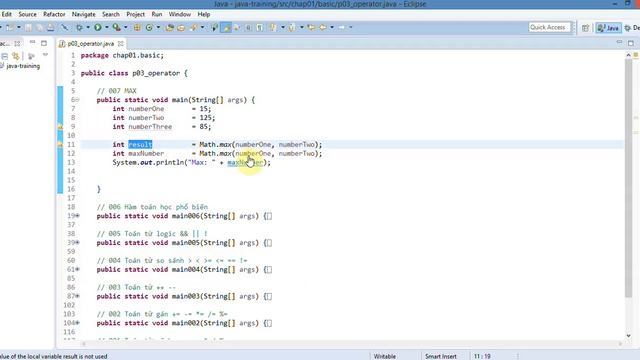Expand the folded main004 method
Image resolution: width=640 pixels, height=360 pixels.
(77, 269)
